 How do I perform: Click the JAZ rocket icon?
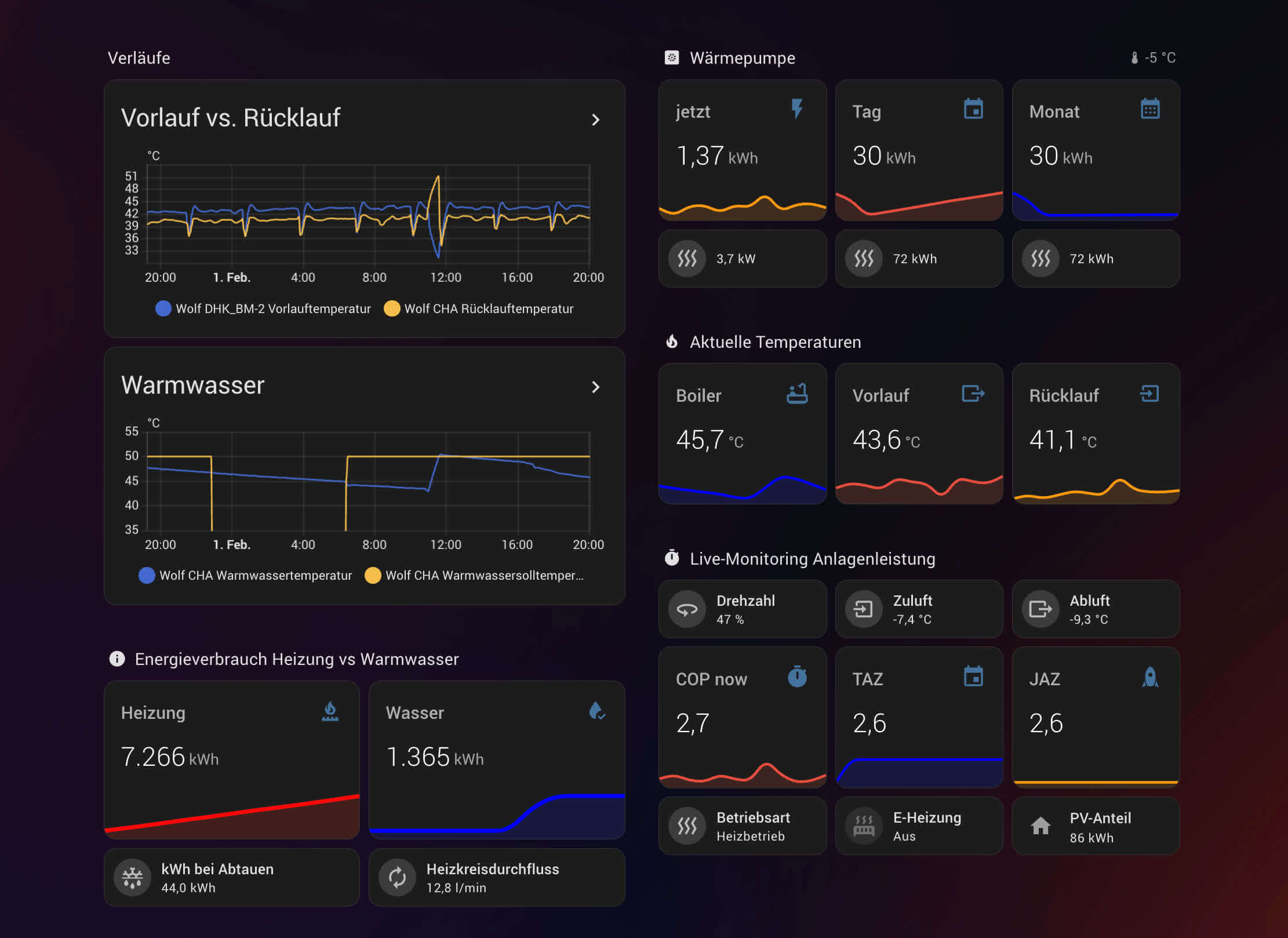(1150, 677)
